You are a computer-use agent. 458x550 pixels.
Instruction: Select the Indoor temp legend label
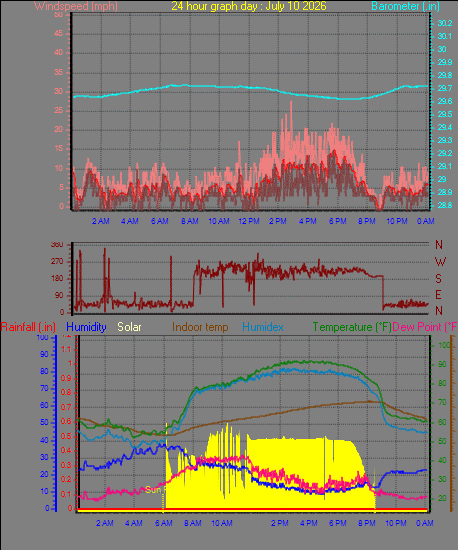pyautogui.click(x=200, y=327)
